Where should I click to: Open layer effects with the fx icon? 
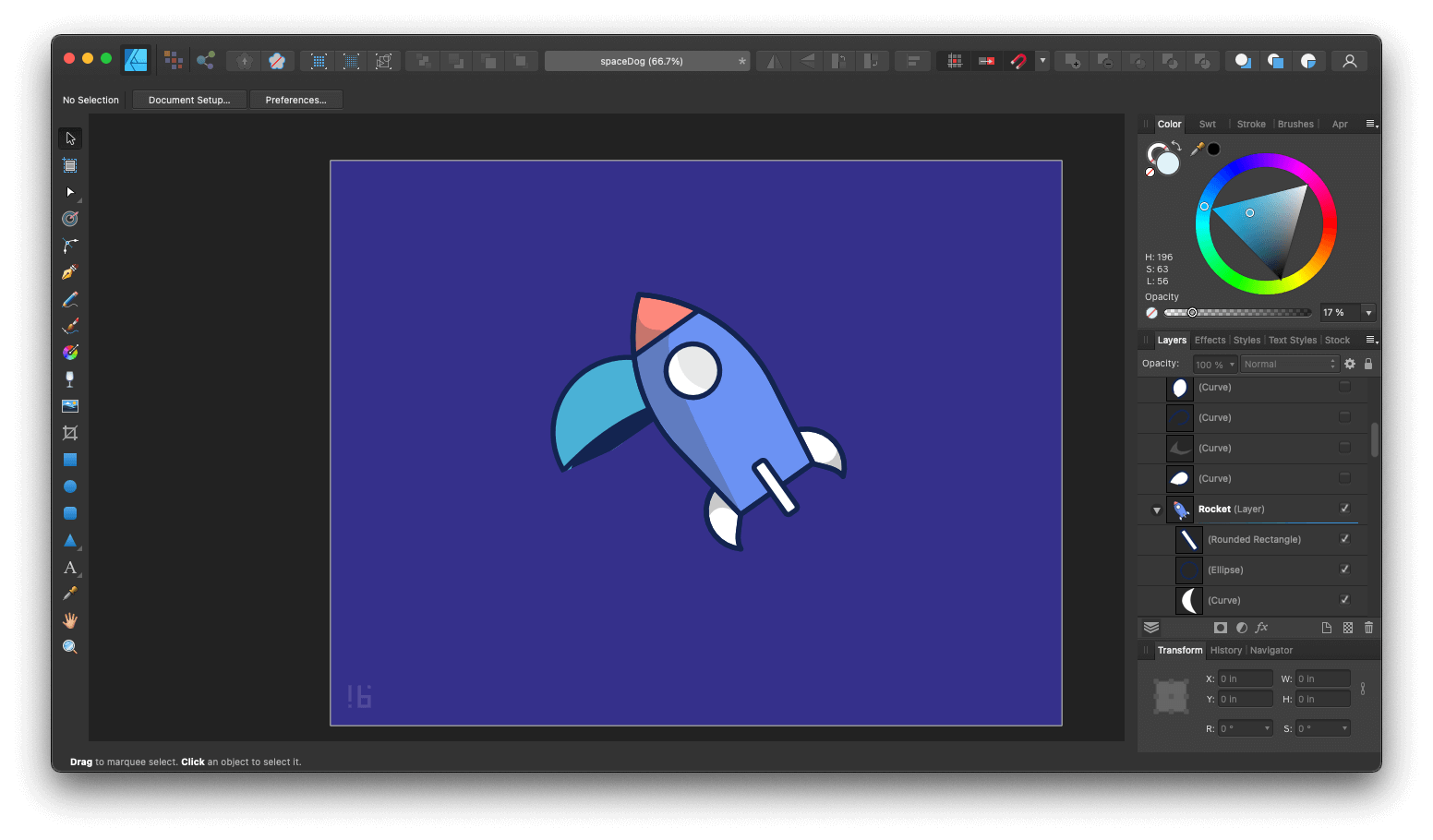(1261, 628)
